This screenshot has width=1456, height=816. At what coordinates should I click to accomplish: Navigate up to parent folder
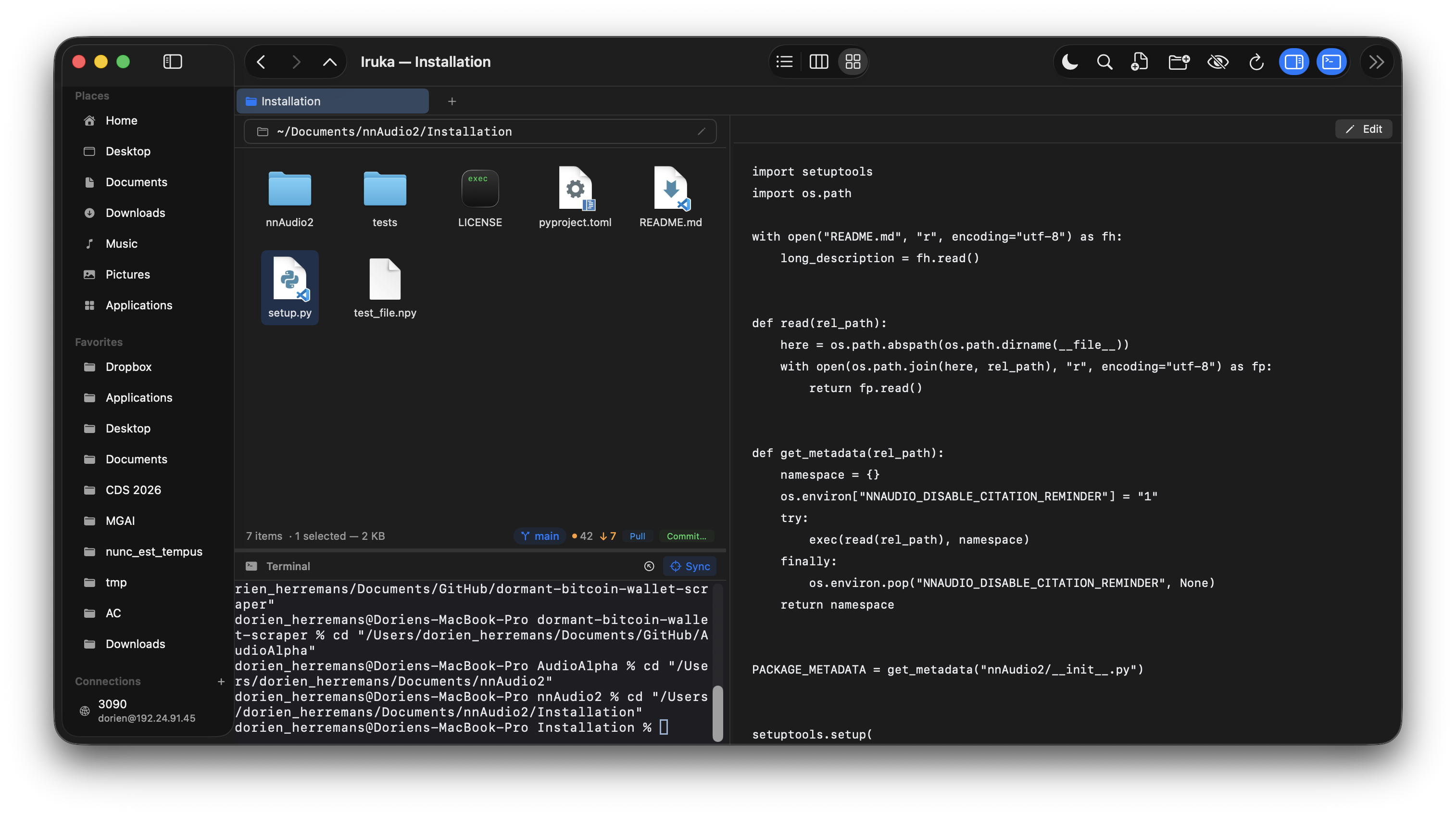click(329, 62)
